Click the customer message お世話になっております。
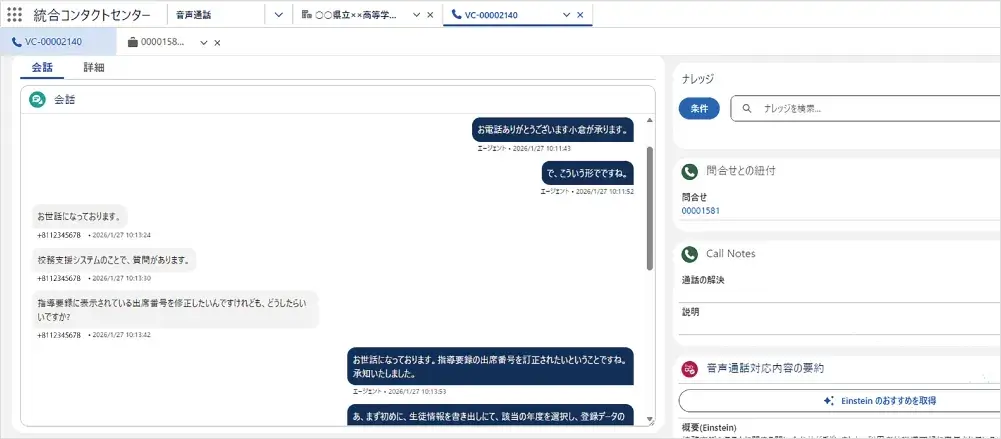 click(79, 216)
